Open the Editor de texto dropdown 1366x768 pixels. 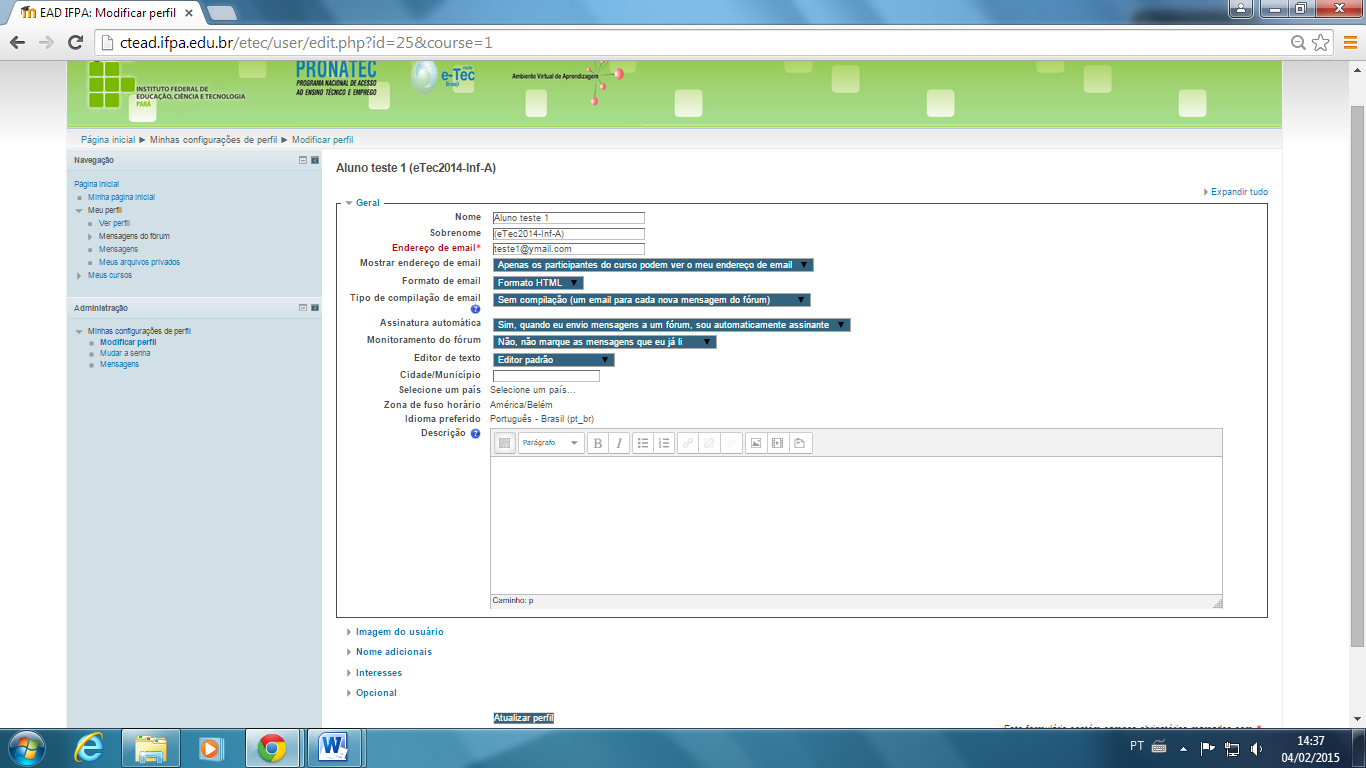pyautogui.click(x=554, y=360)
